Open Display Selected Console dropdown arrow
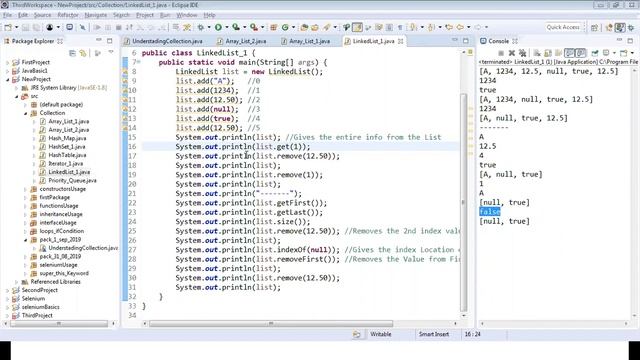This screenshot has width=640, height=360. click(x=614, y=53)
